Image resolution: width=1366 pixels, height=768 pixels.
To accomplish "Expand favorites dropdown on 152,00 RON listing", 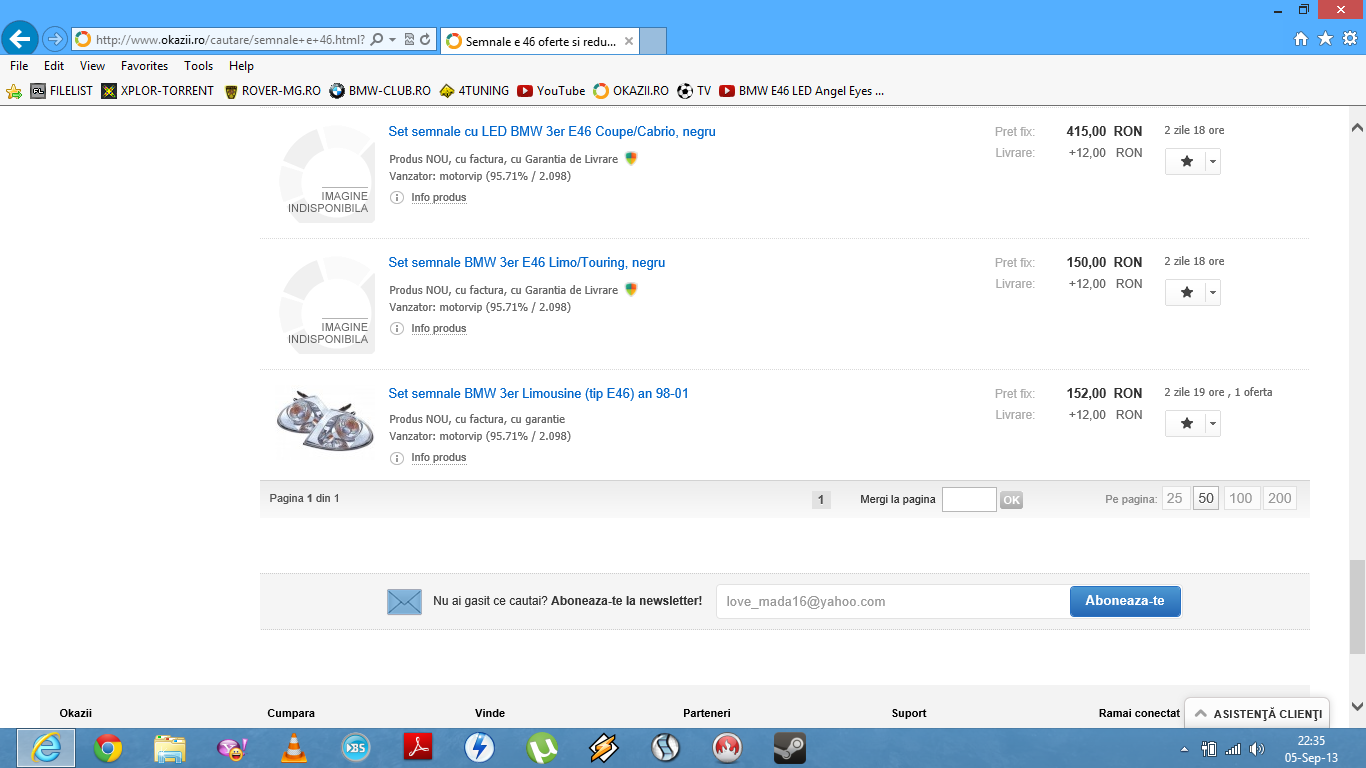I will coord(1213,423).
